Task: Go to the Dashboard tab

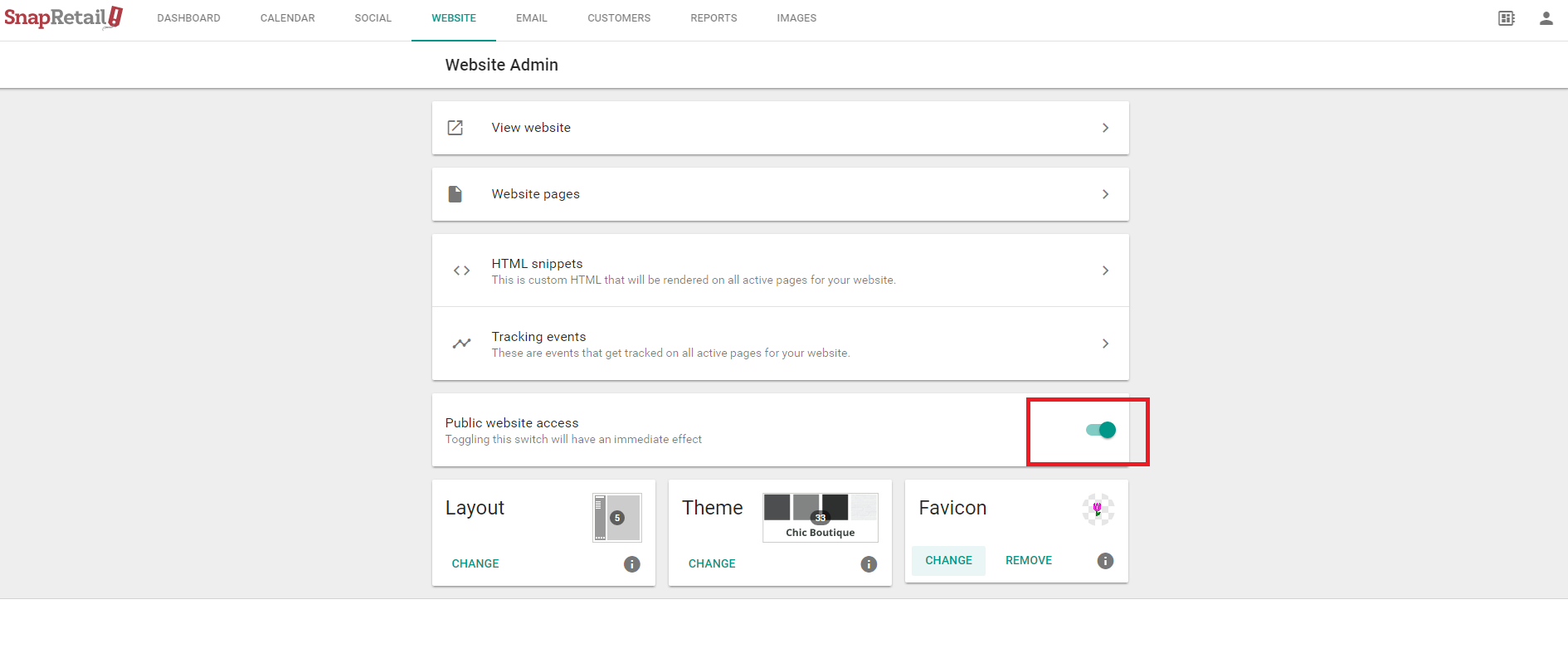Action: pyautogui.click(x=189, y=18)
